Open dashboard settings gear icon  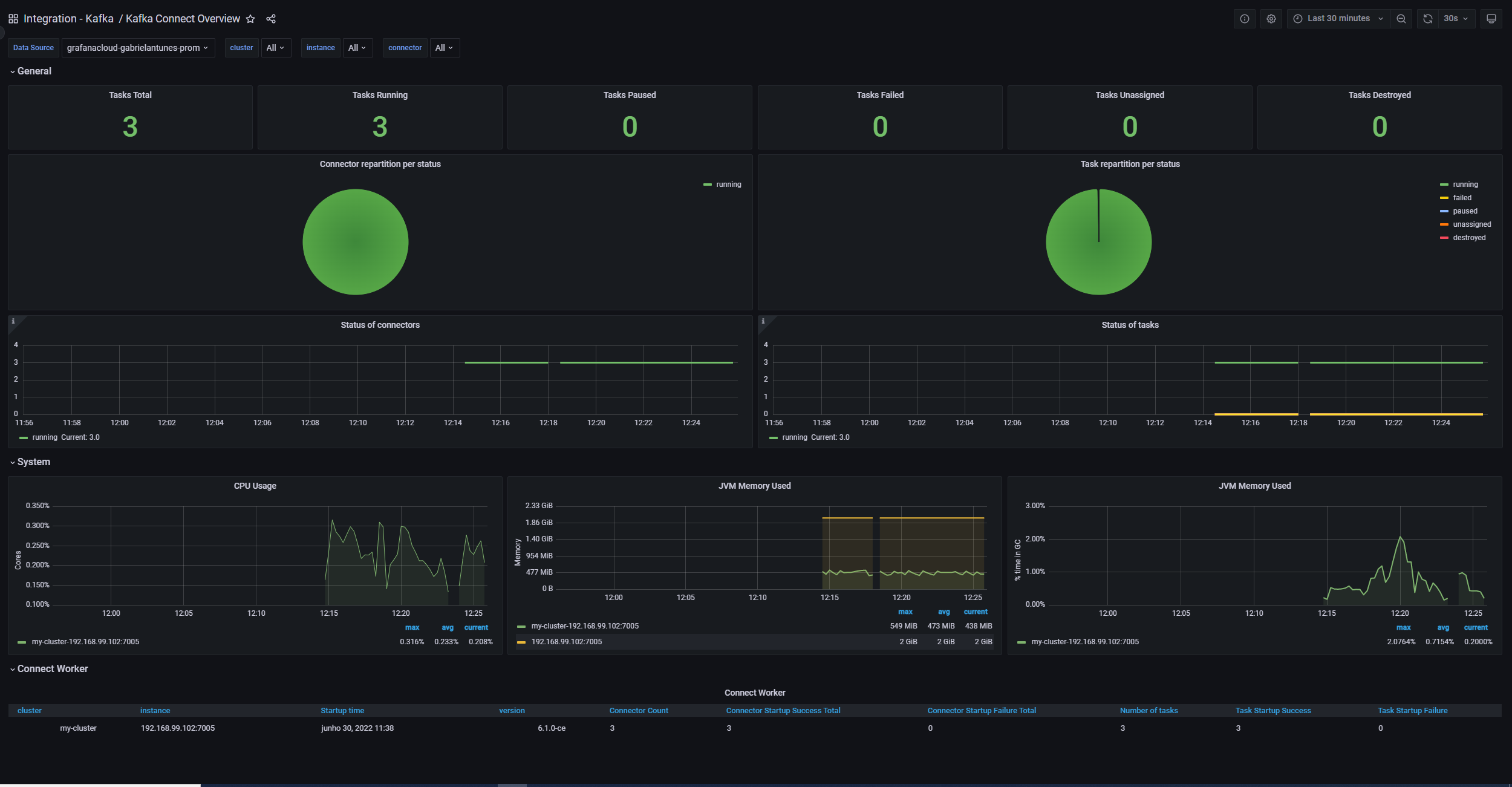coord(1271,19)
